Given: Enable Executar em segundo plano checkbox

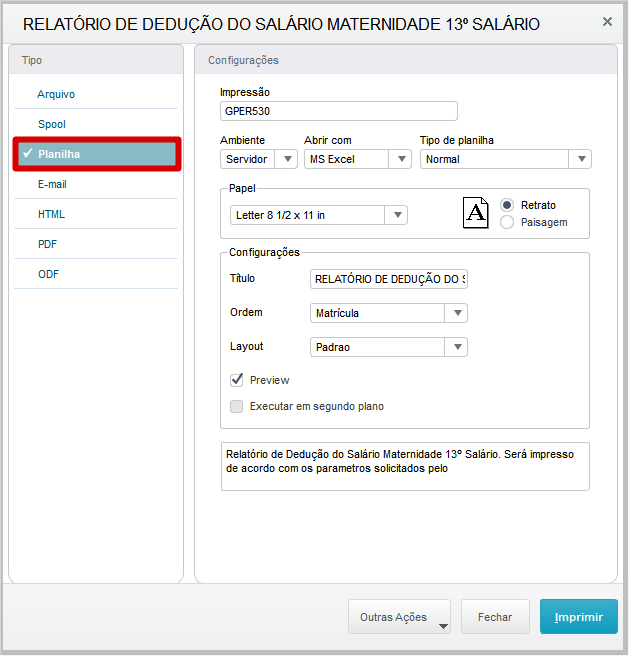Looking at the screenshot, I should pyautogui.click(x=236, y=406).
